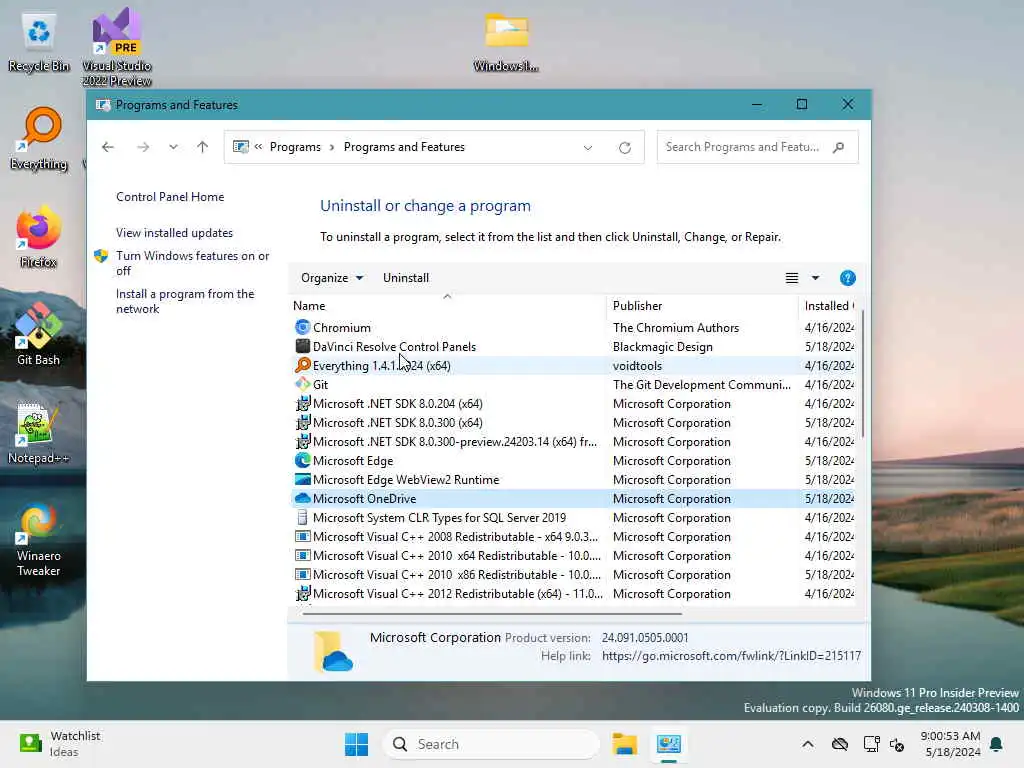Open the Organize dropdown menu
Viewport: 1024px width, 768px height.
click(332, 278)
